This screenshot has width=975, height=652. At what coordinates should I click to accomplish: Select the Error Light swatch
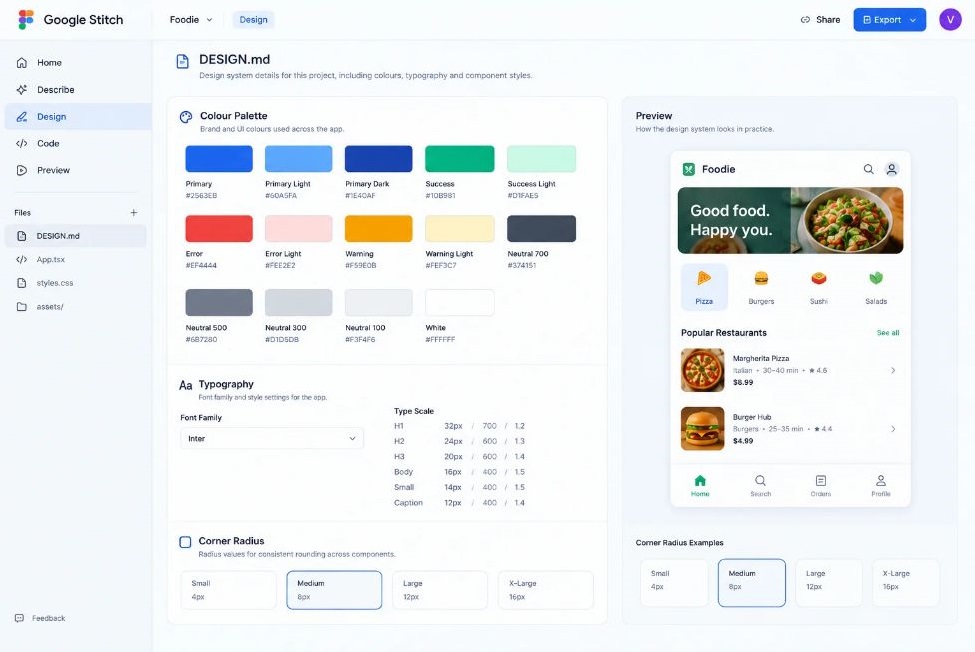(x=298, y=229)
